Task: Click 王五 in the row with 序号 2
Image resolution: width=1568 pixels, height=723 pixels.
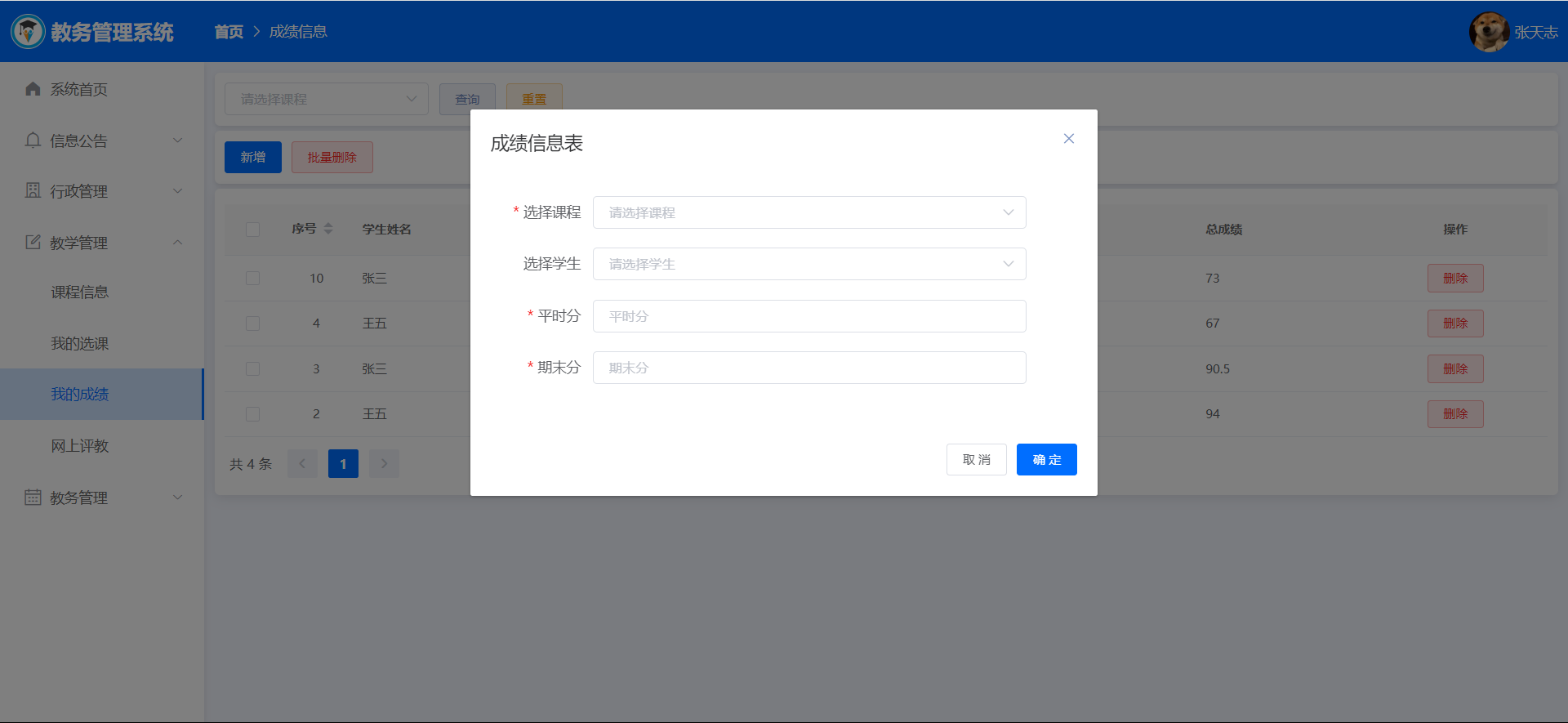Action: [x=375, y=414]
